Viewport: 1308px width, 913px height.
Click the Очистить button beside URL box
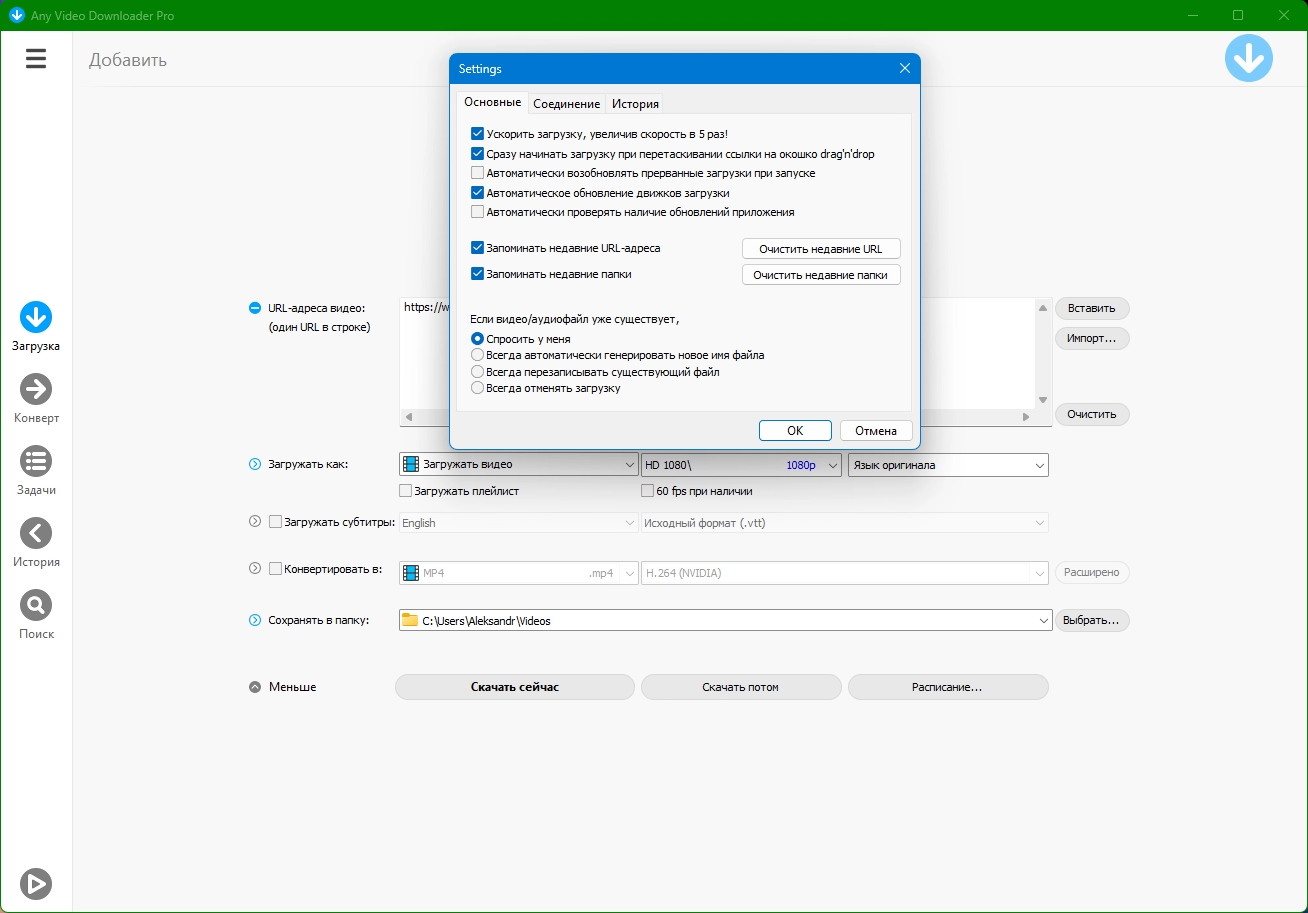click(x=1092, y=414)
